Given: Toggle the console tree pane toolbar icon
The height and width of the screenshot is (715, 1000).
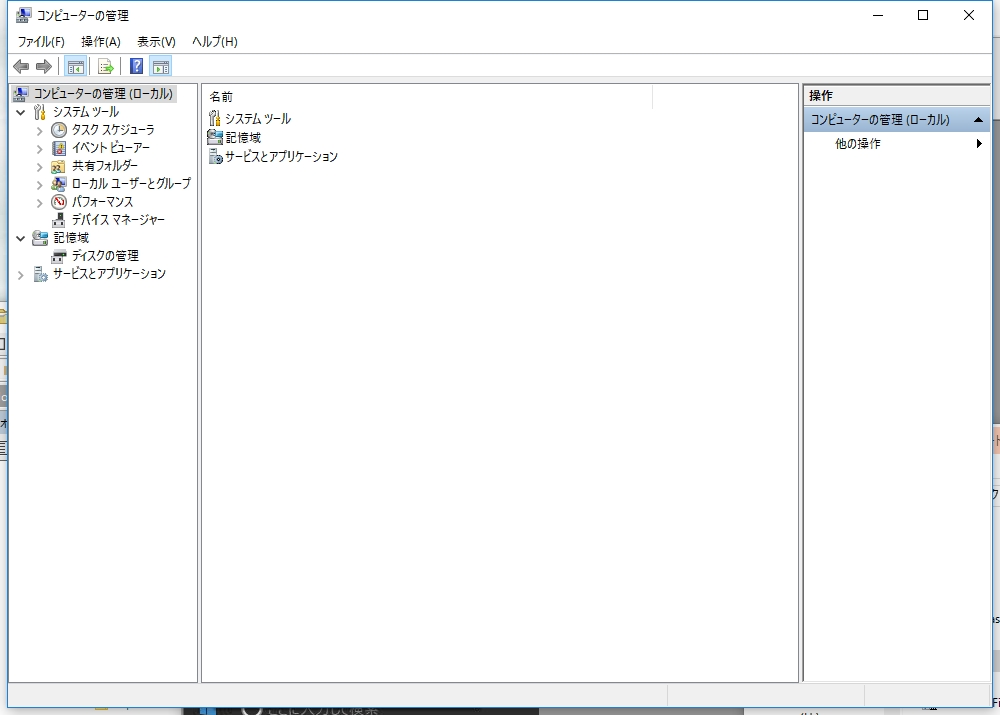Looking at the screenshot, I should click(x=75, y=67).
